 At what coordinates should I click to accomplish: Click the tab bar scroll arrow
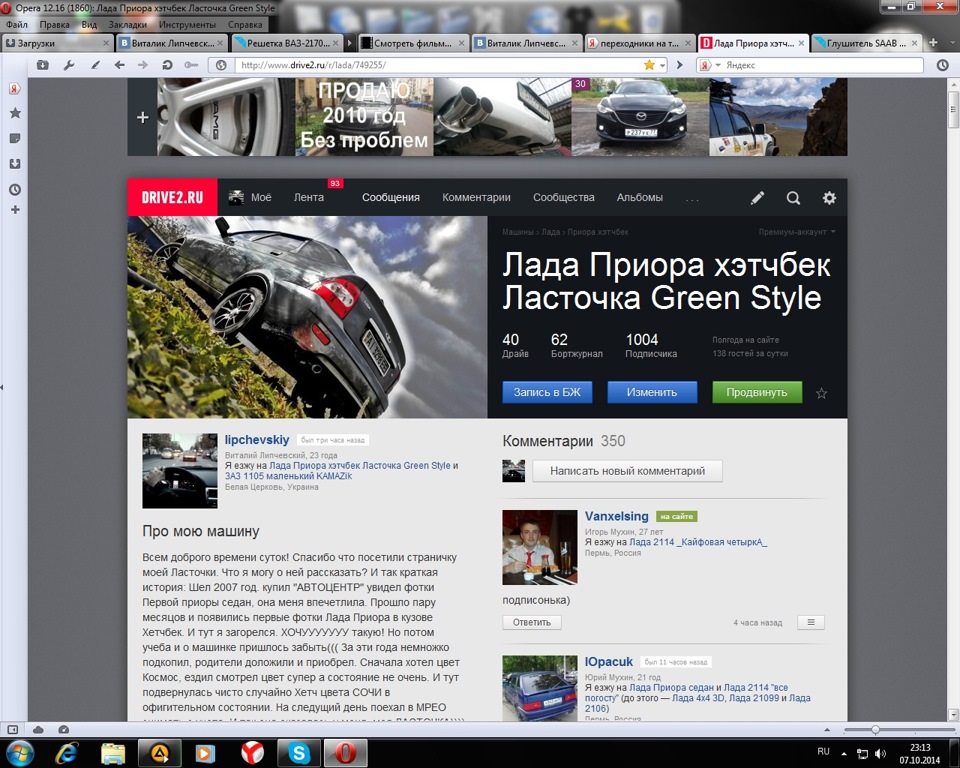(350, 43)
